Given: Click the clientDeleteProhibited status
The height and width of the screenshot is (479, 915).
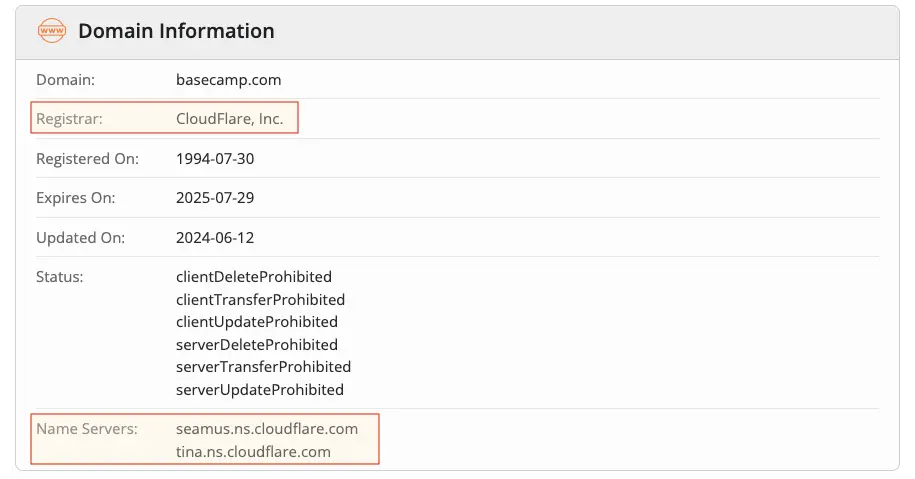Looking at the screenshot, I should [254, 276].
